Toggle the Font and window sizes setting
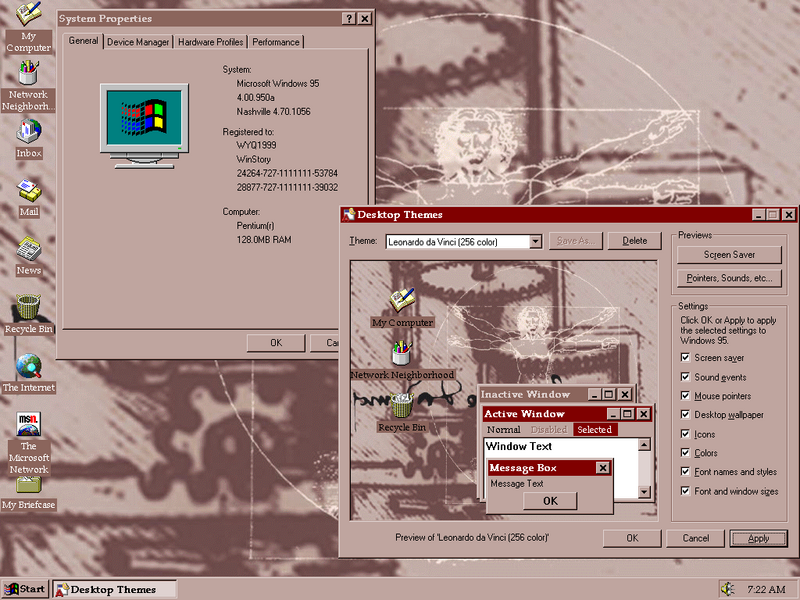800x600 pixels. pos(687,491)
